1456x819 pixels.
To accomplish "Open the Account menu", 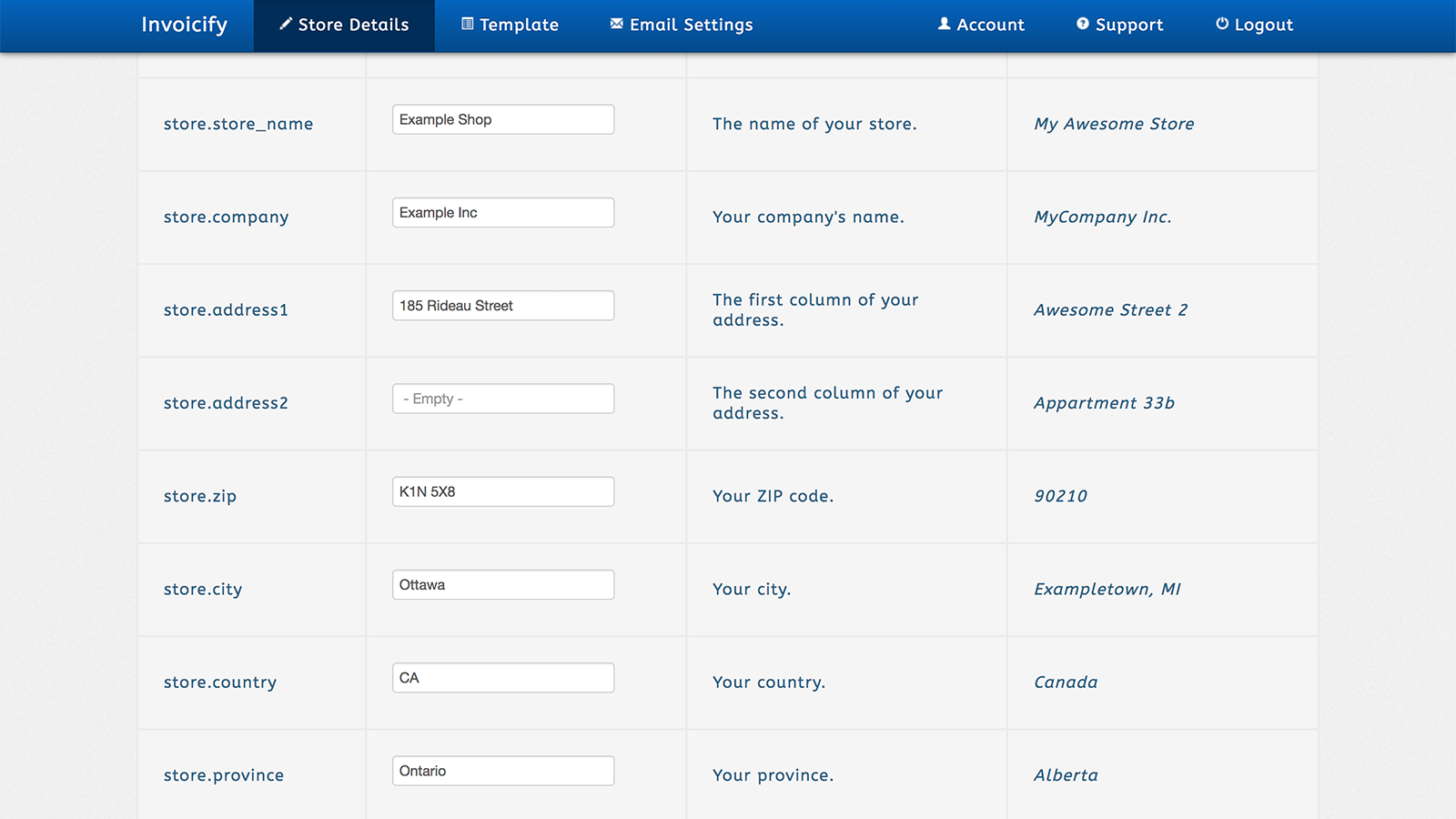I will coord(981,25).
